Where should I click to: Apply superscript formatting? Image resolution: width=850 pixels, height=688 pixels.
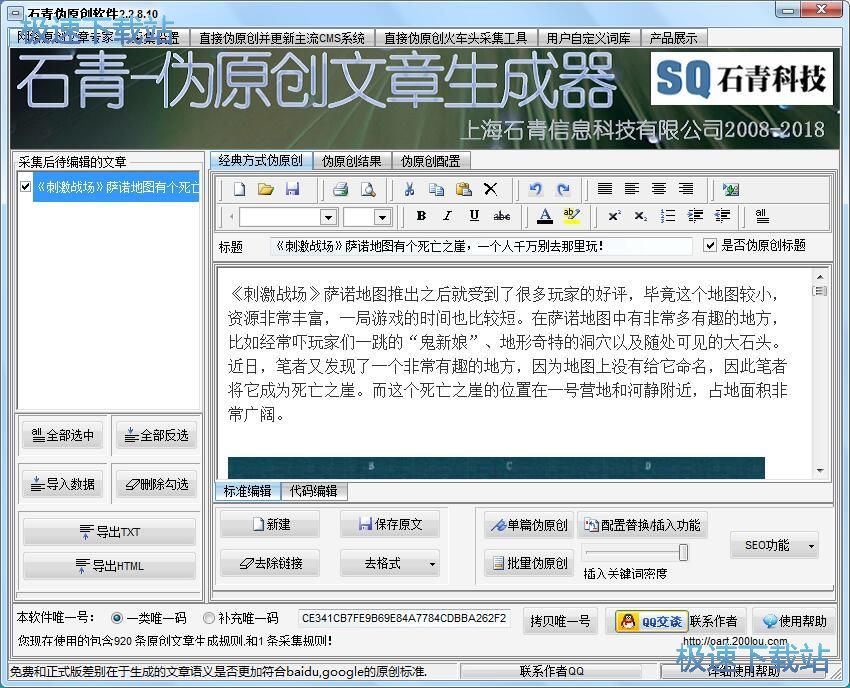point(614,216)
